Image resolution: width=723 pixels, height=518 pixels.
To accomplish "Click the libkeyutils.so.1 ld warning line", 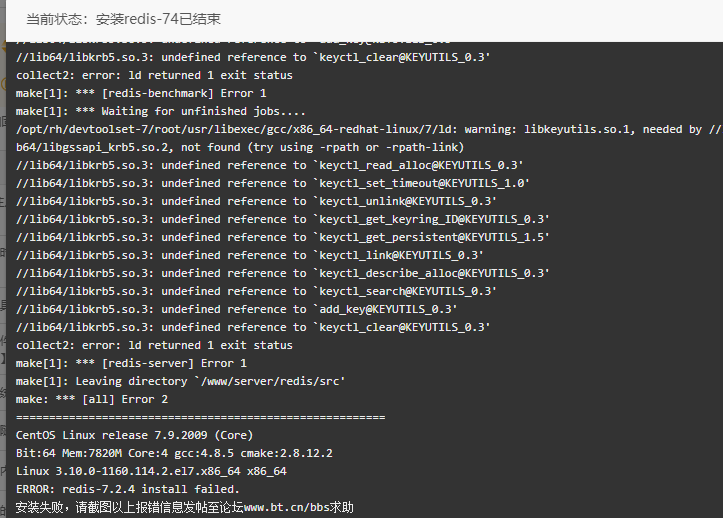I will tap(368, 129).
